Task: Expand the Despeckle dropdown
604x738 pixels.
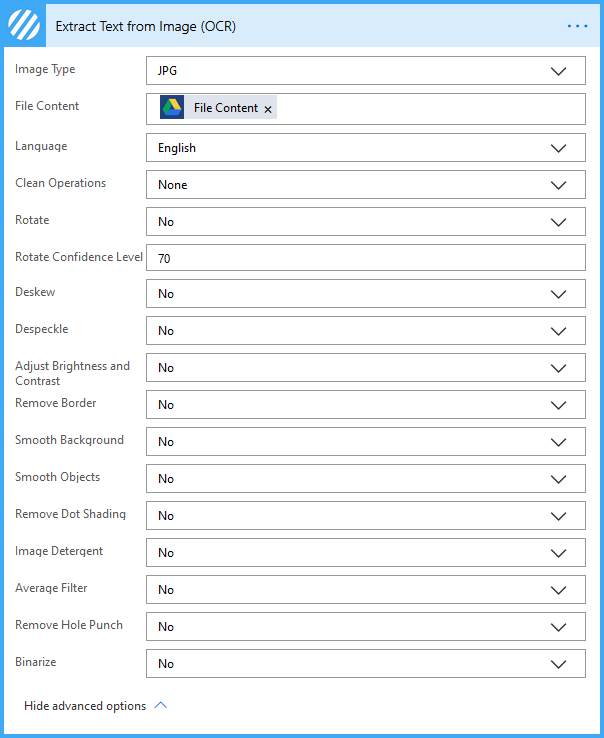Action: coord(366,330)
